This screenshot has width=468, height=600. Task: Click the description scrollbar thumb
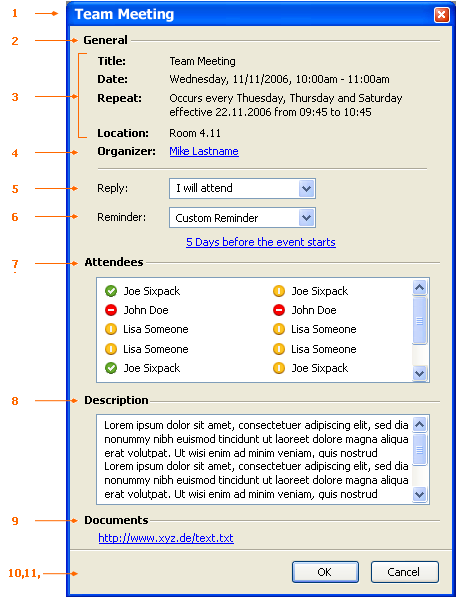click(x=420, y=449)
